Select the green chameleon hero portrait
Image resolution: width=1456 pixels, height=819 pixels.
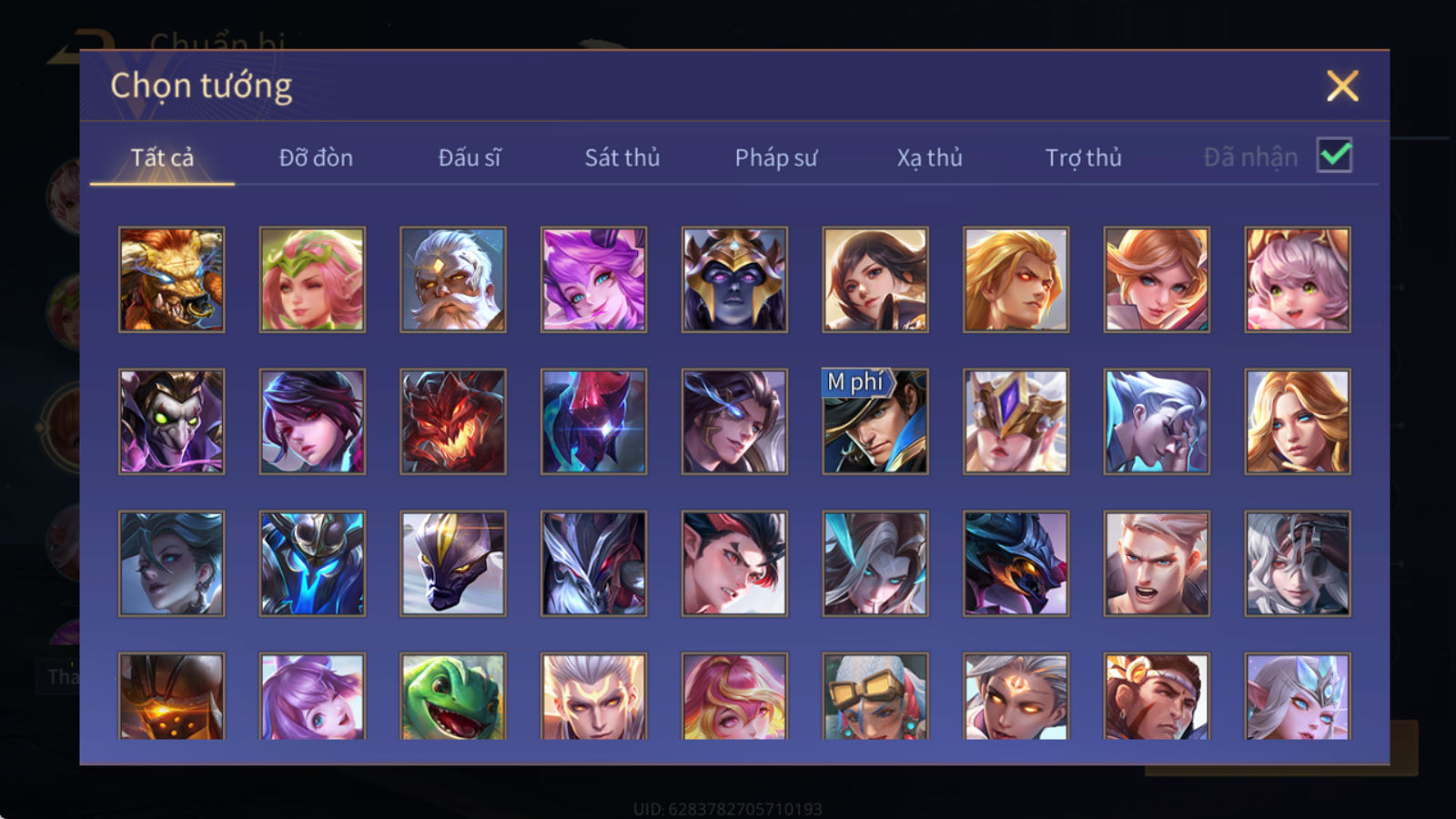coord(453,695)
